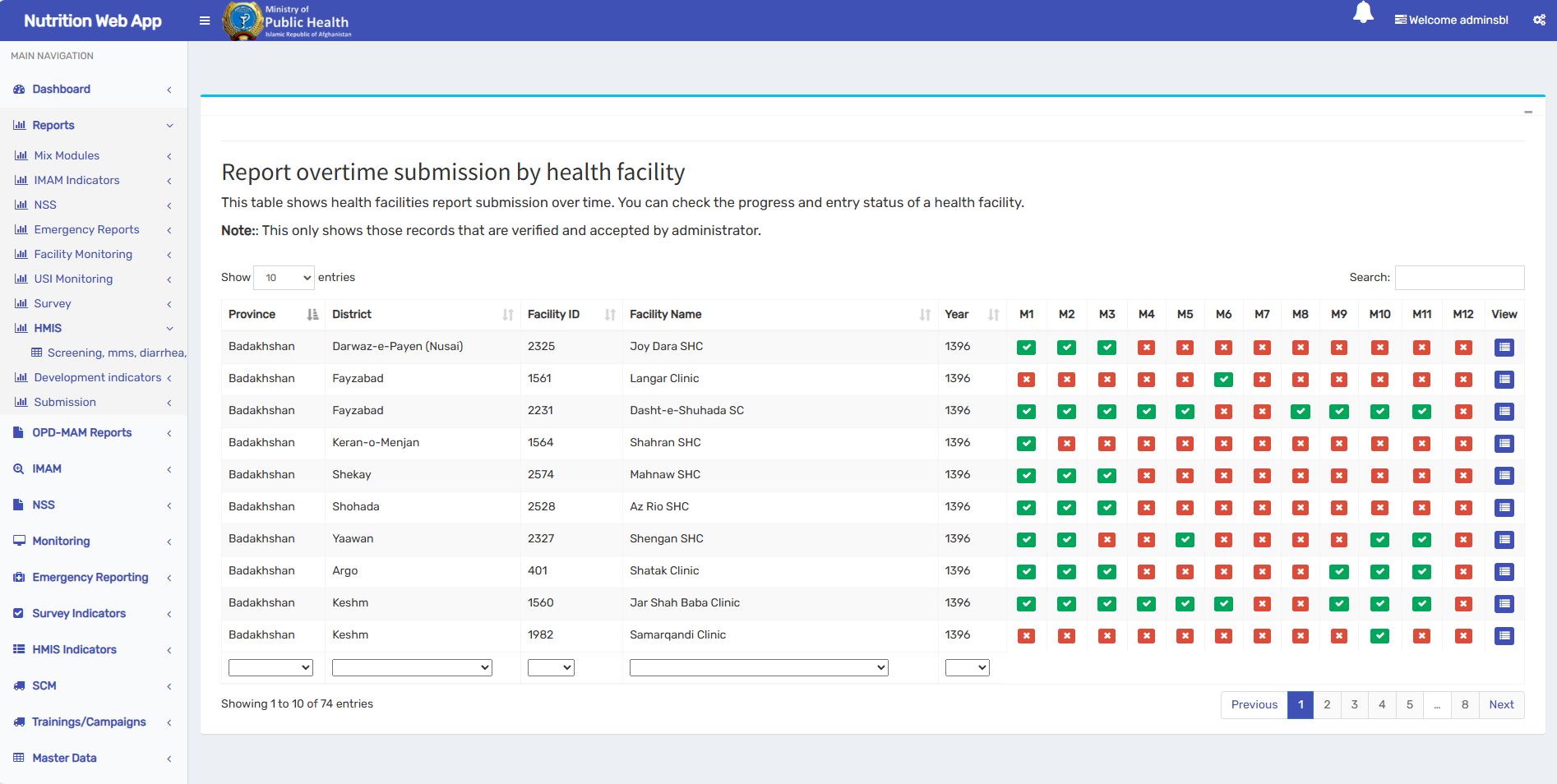Click the Search input field
This screenshot has width=1557, height=784.
(1459, 278)
